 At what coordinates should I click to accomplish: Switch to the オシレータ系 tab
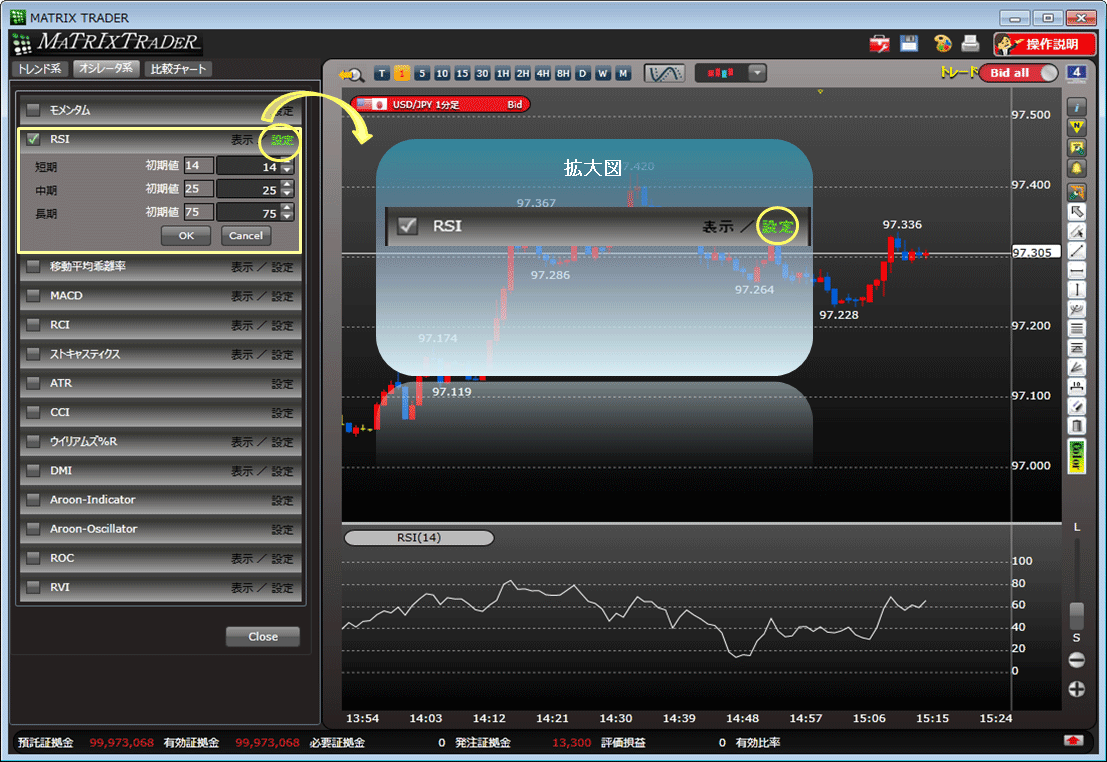(106, 69)
